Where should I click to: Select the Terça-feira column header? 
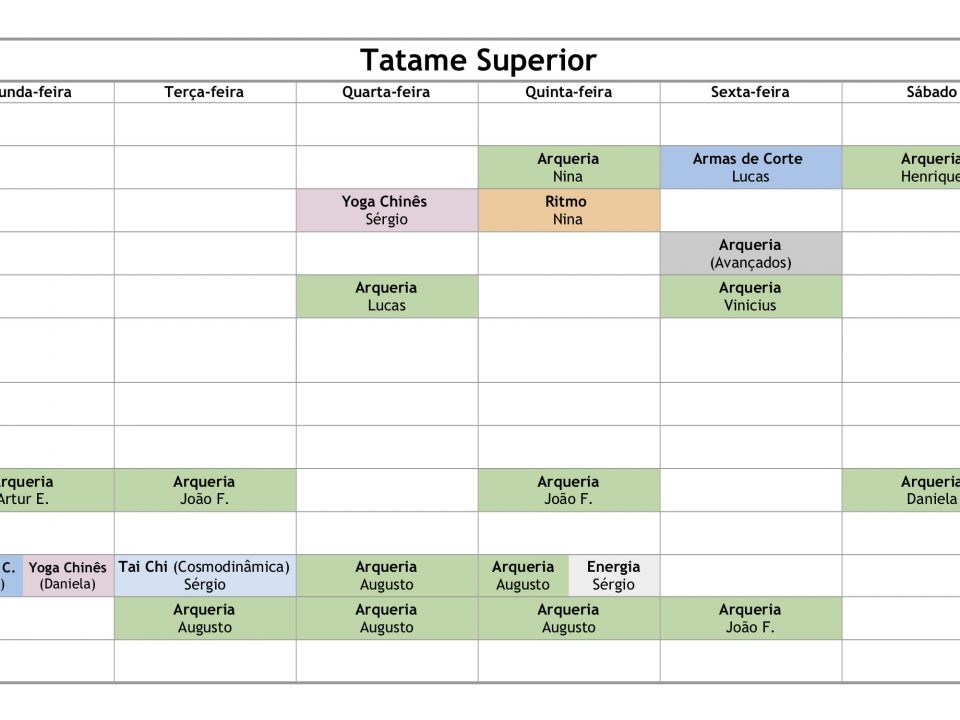pyautogui.click(x=204, y=92)
